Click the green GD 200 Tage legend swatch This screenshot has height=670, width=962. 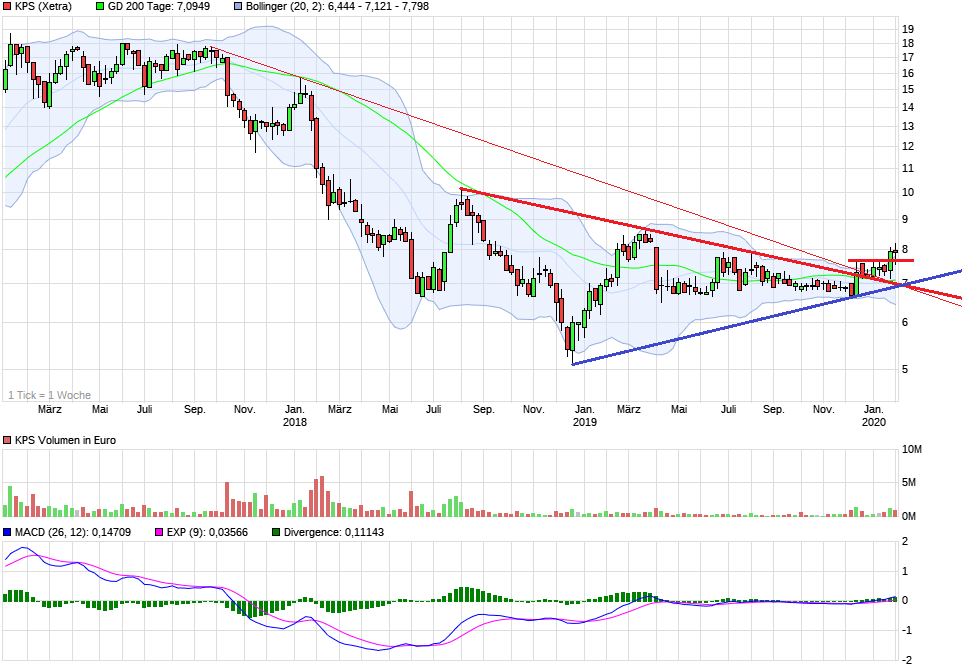point(99,6)
